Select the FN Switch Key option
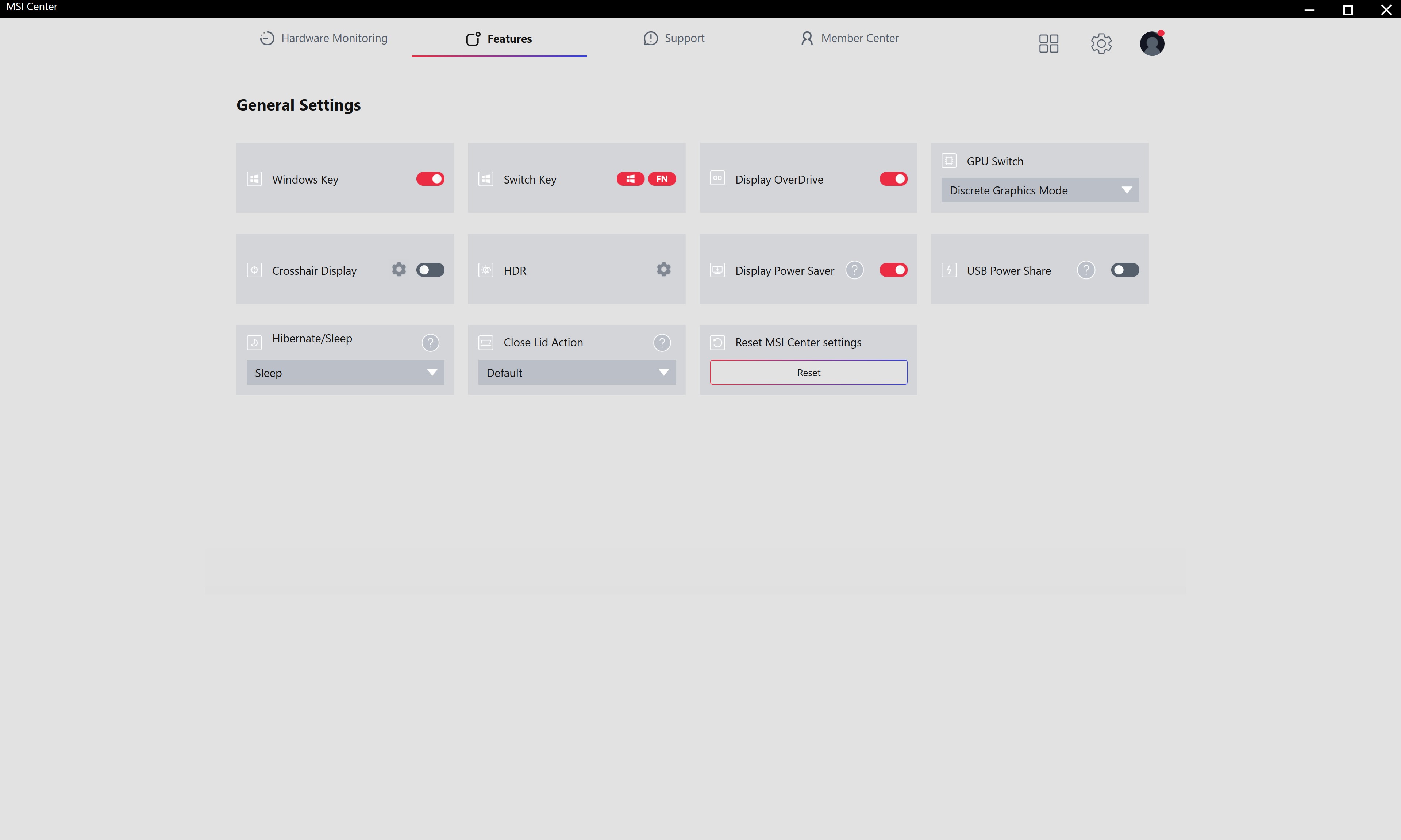Screen dimensions: 1401x840 tap(662, 179)
